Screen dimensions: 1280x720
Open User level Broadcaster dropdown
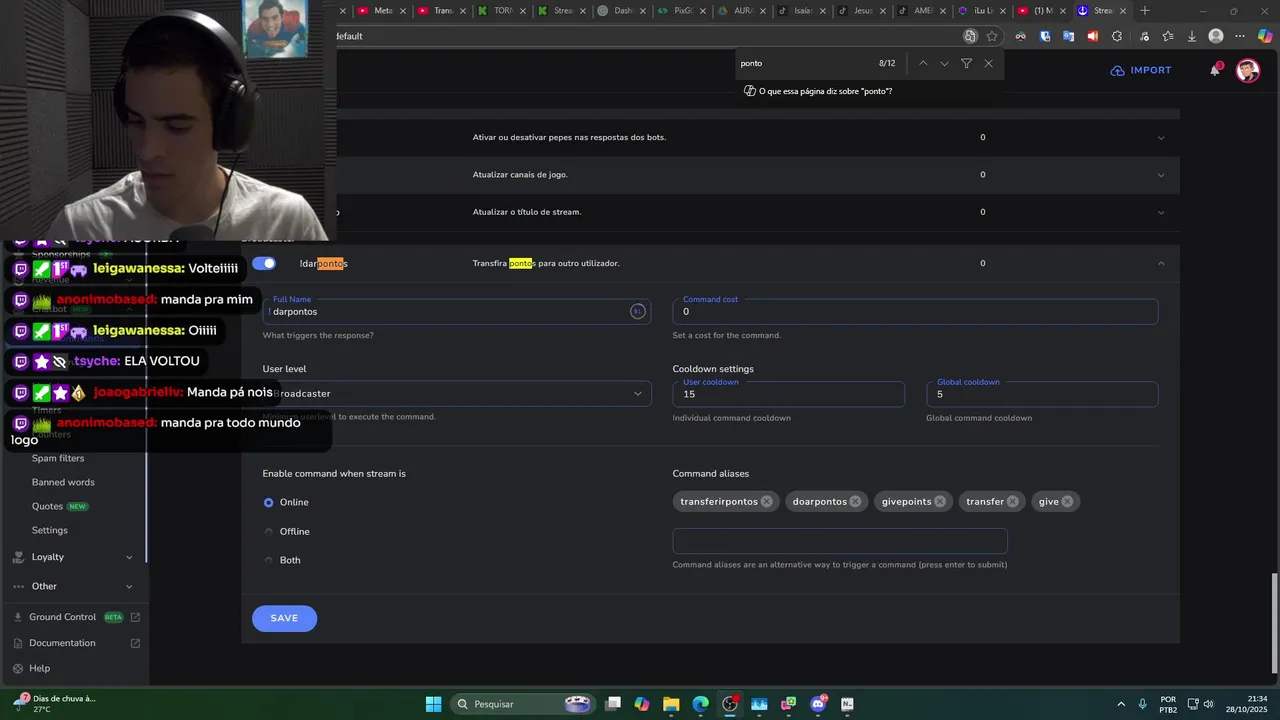click(457, 394)
